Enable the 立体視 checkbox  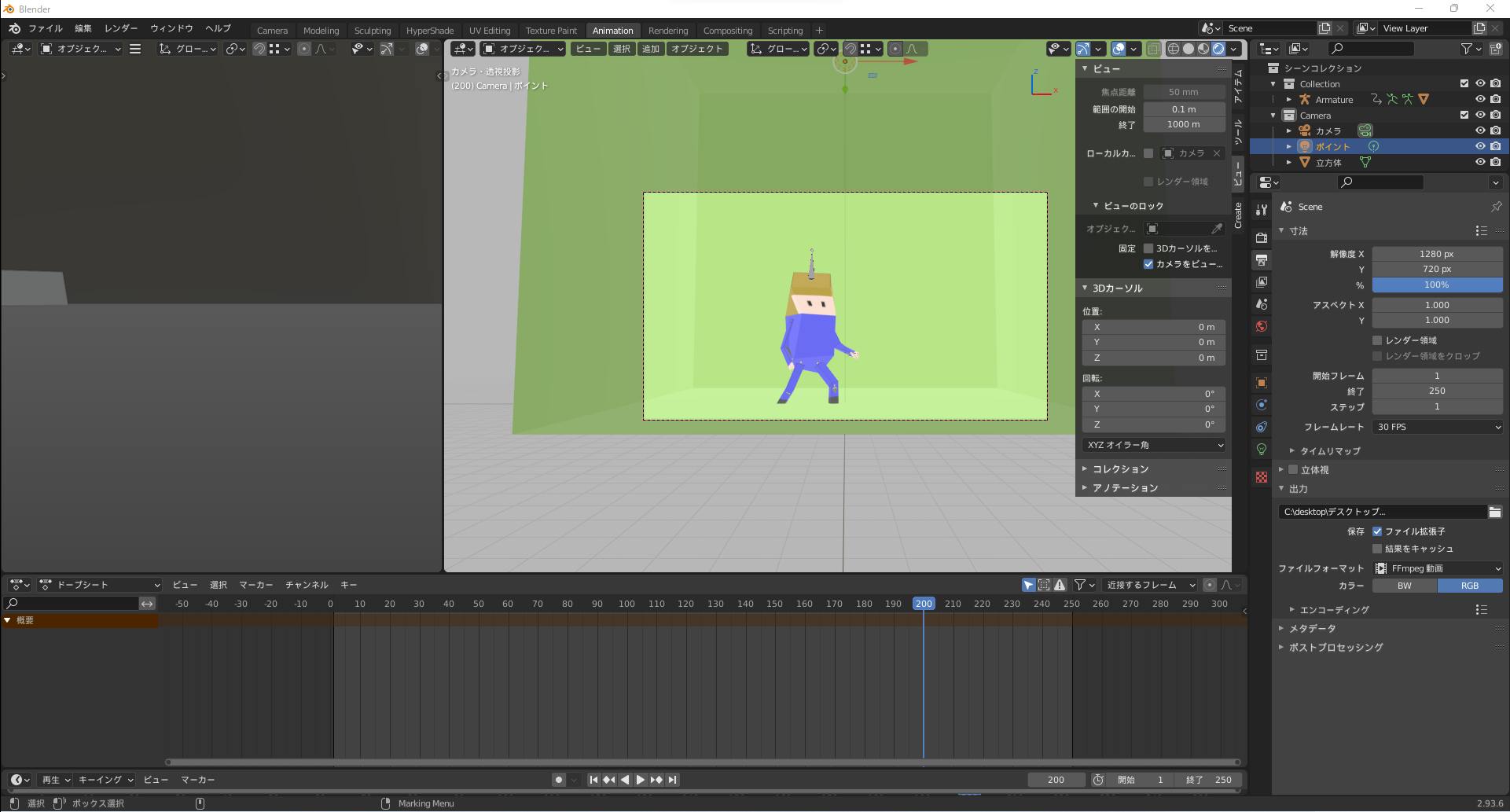(x=1293, y=470)
